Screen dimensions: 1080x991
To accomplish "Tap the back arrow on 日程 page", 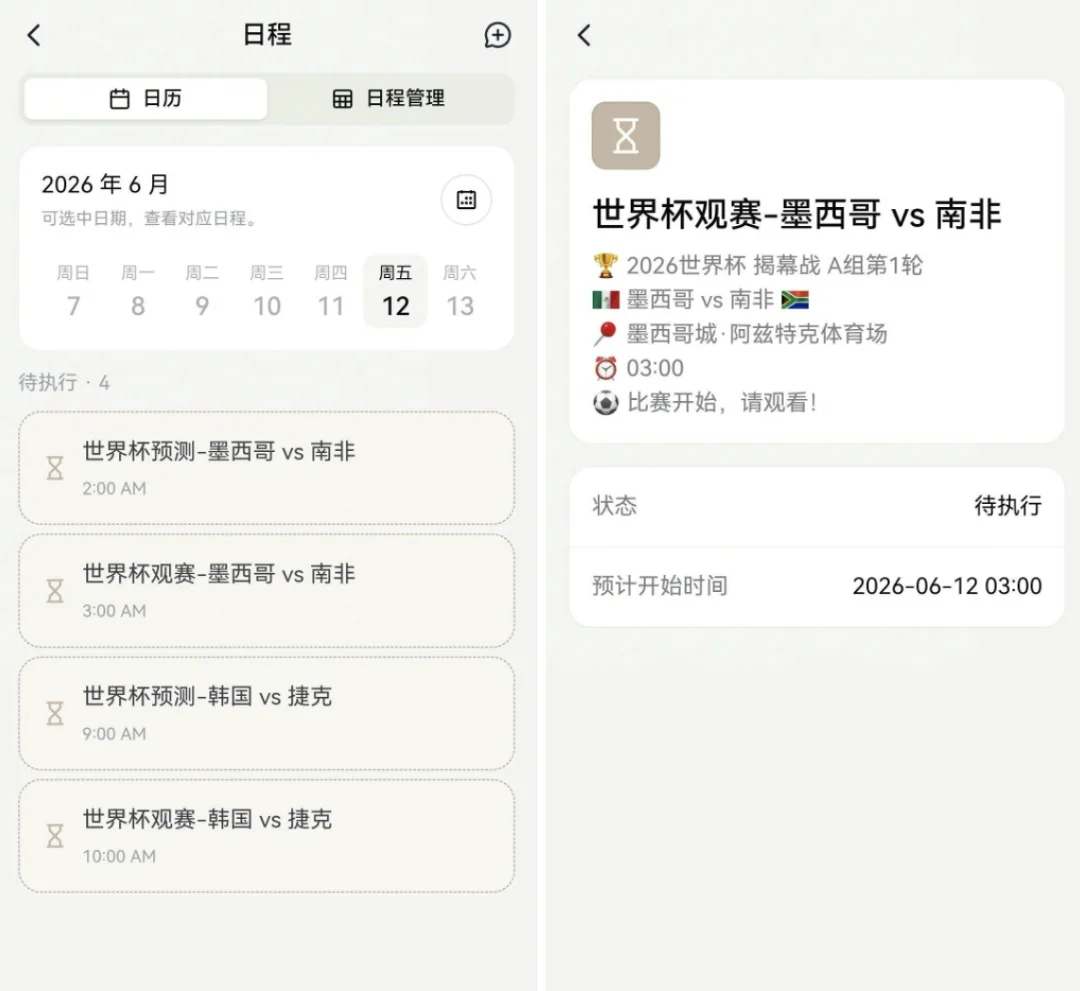I will (34, 35).
